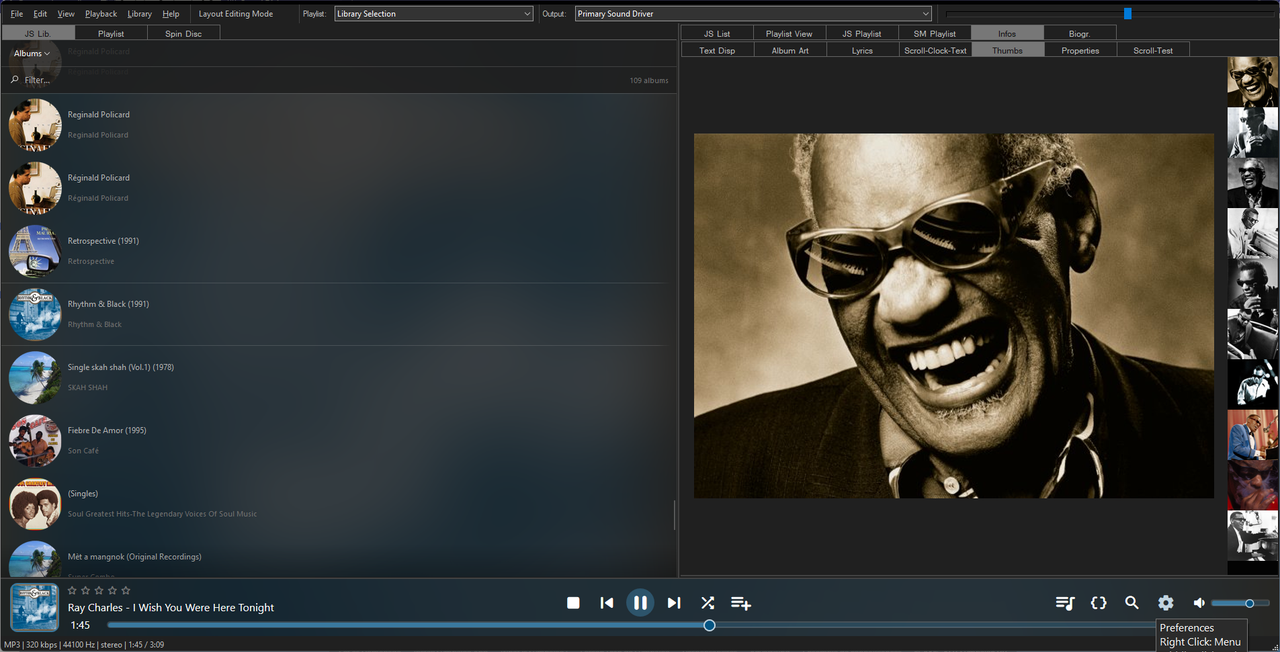Open the Album Art tab

(790, 50)
